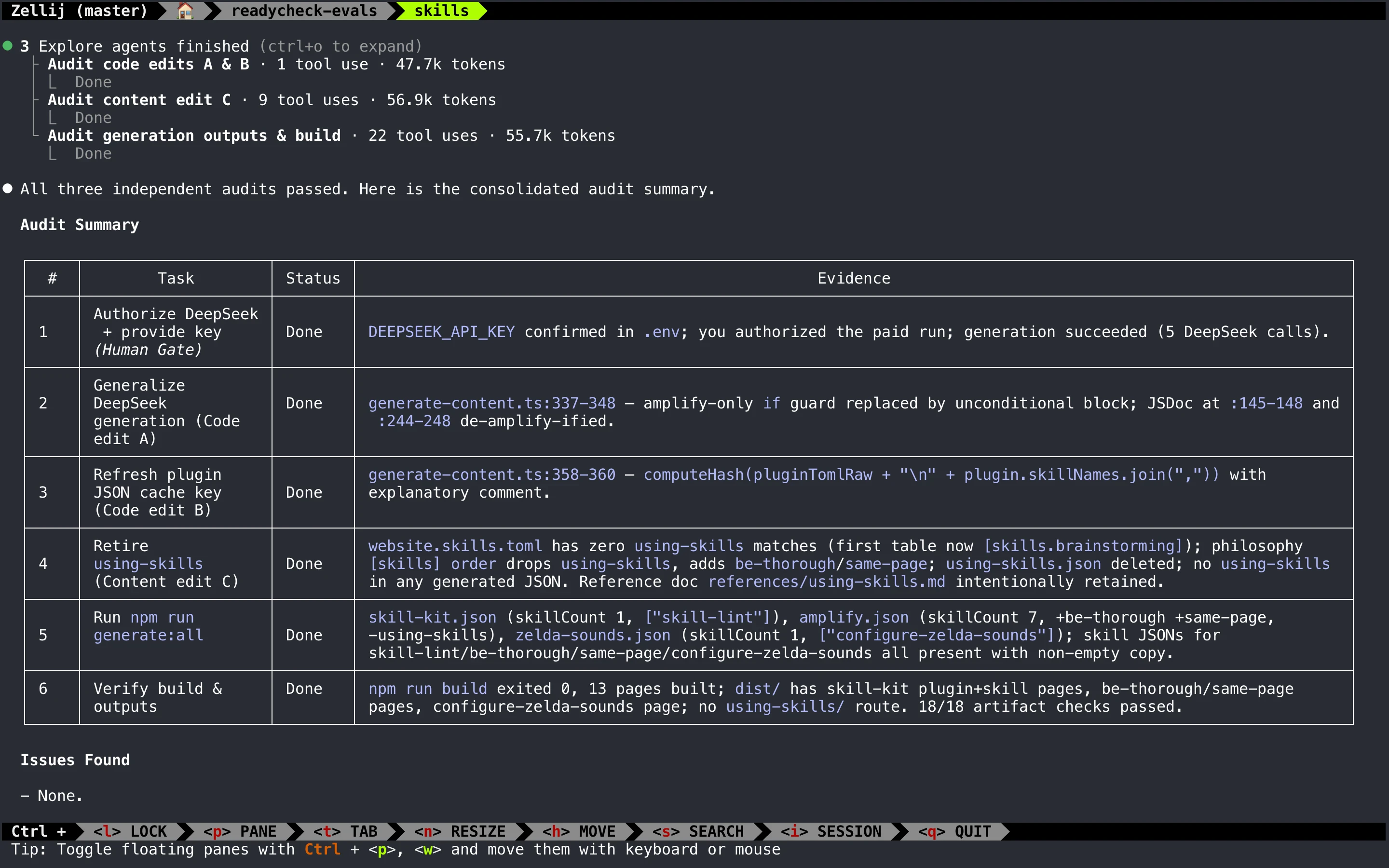Click zelda-sounds.json in row 5 evidence
This screenshot has height=868, width=1389.
coord(593,635)
